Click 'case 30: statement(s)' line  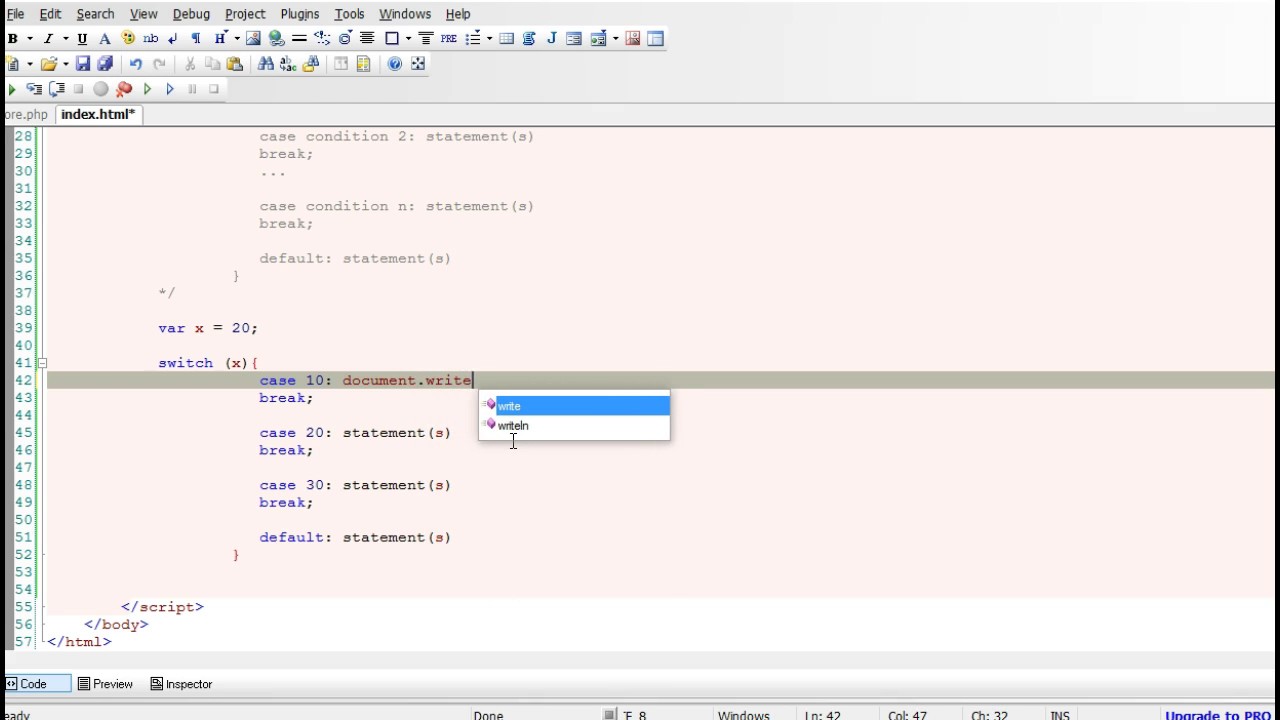click(355, 485)
